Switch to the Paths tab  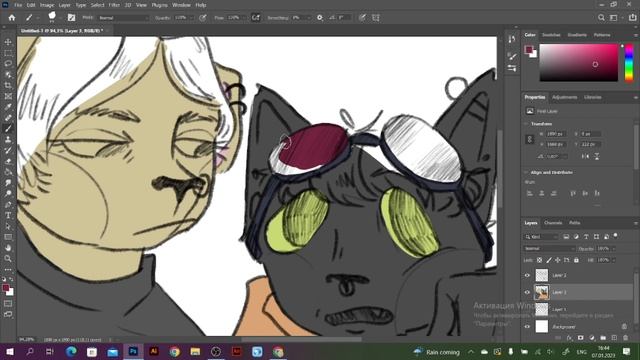(x=574, y=223)
